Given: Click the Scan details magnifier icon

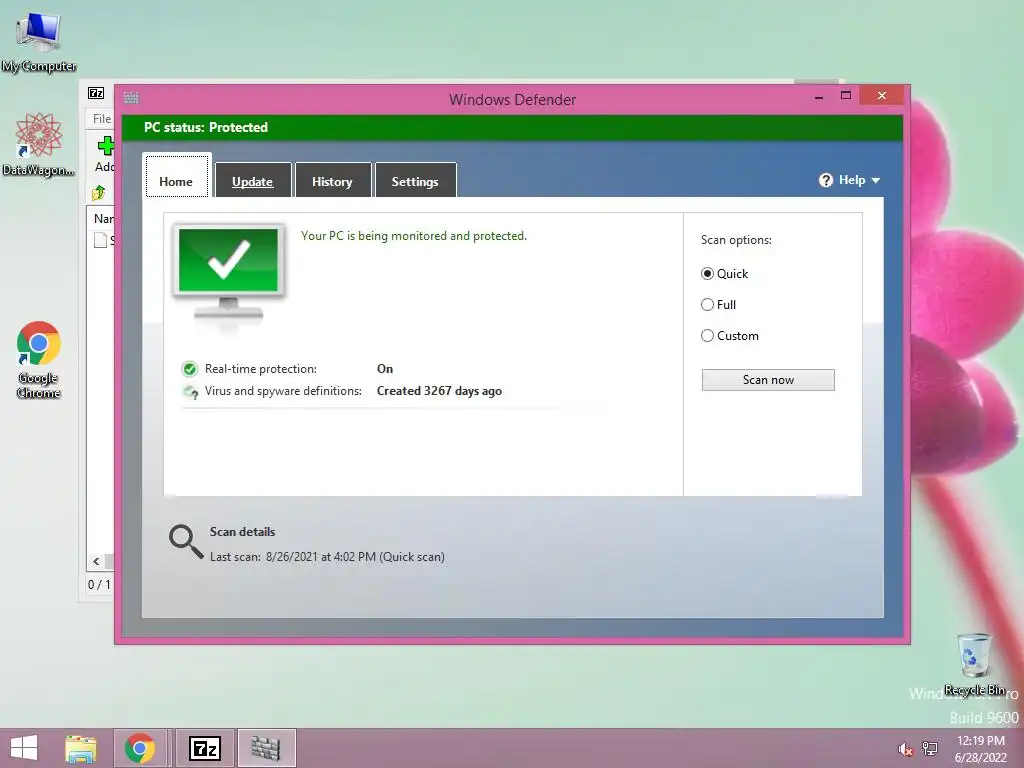Looking at the screenshot, I should (186, 542).
